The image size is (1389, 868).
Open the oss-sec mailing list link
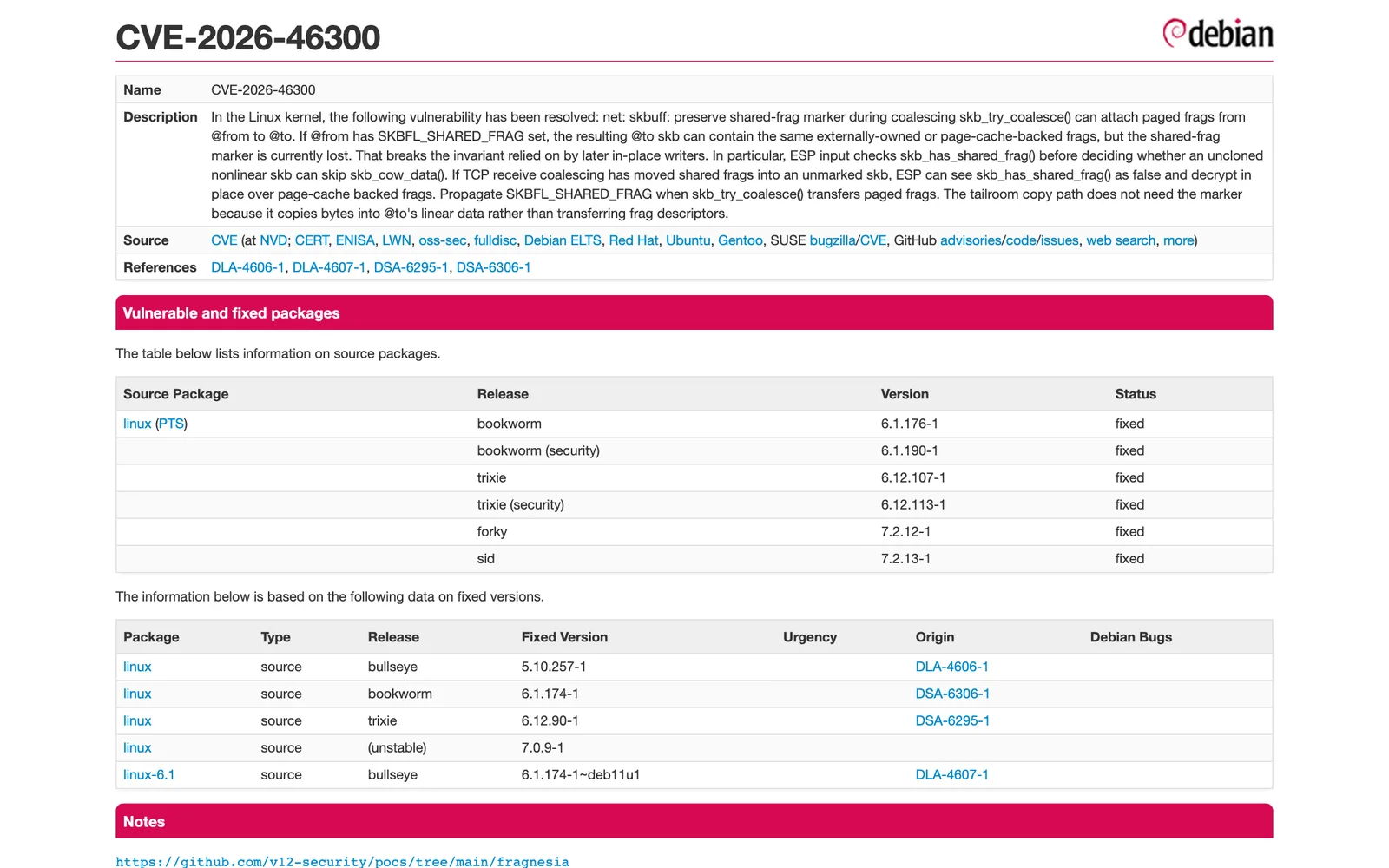tap(443, 240)
